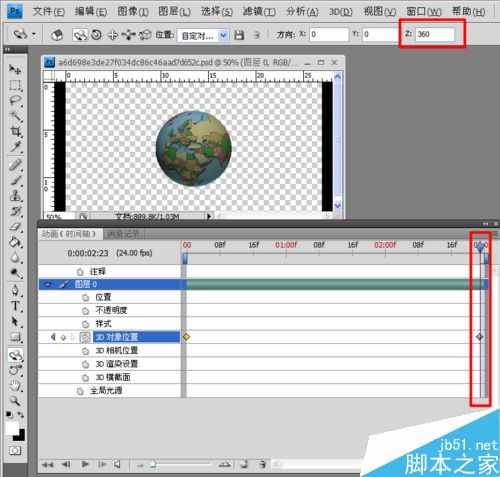Save the current 3D position preset
Viewport: 500px width, 477px height.
(239, 35)
